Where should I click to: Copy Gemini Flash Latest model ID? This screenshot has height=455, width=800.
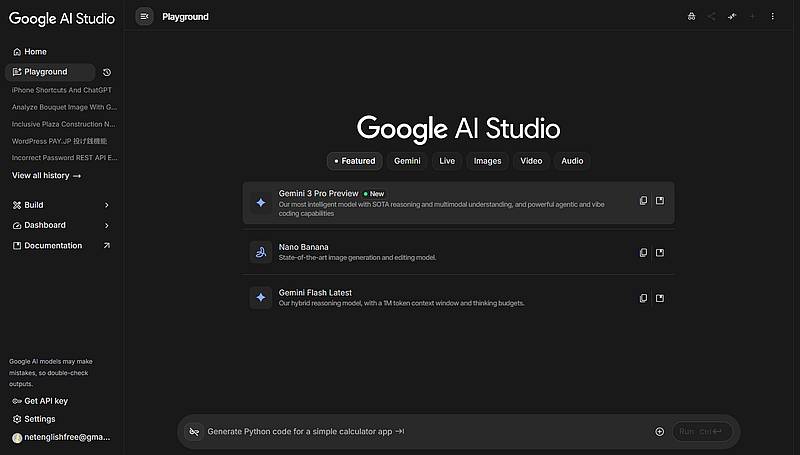(x=643, y=298)
